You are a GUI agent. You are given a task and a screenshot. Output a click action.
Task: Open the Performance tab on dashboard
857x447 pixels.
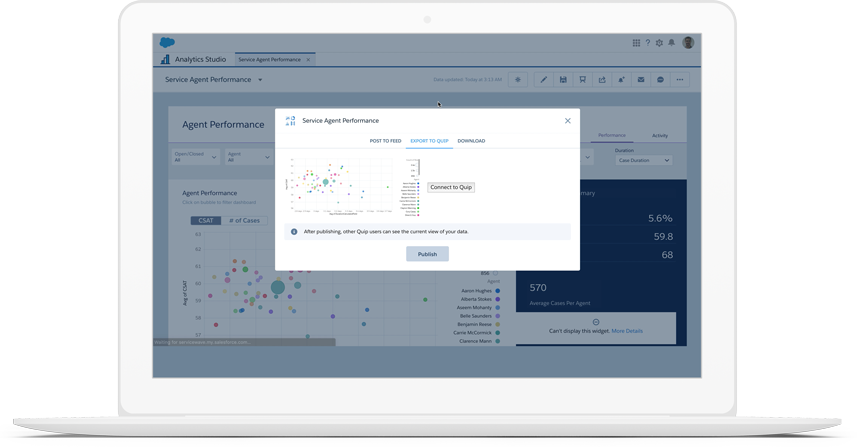pyautogui.click(x=612, y=135)
